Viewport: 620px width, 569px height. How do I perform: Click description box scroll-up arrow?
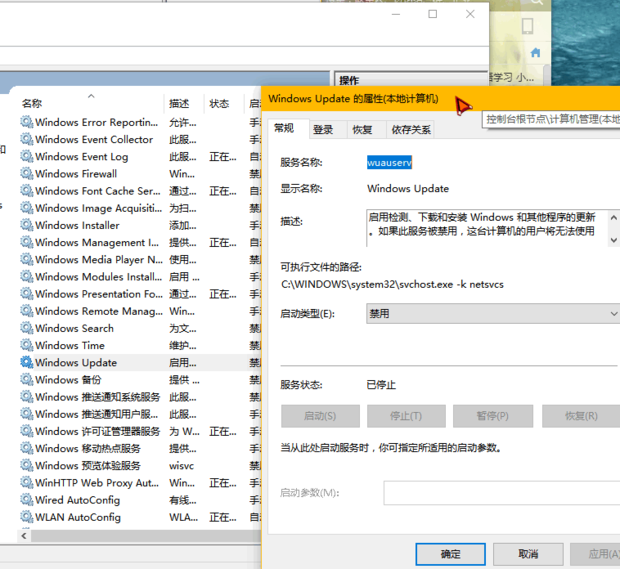(x=613, y=217)
